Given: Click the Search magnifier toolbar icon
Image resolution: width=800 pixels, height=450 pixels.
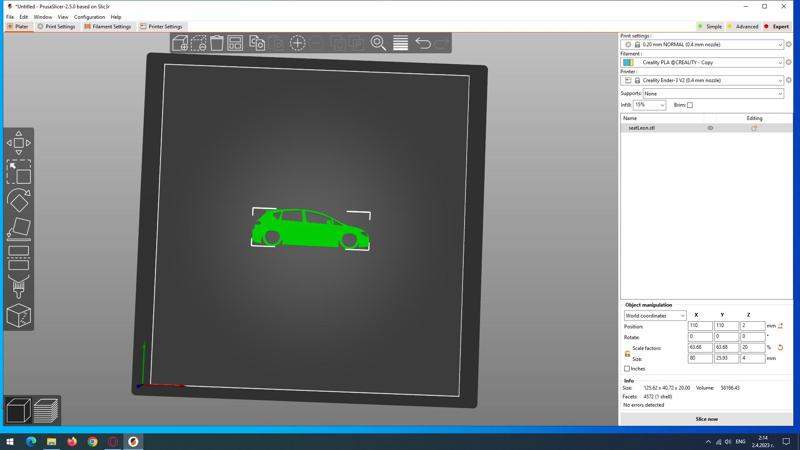Looking at the screenshot, I should click(x=378, y=43).
